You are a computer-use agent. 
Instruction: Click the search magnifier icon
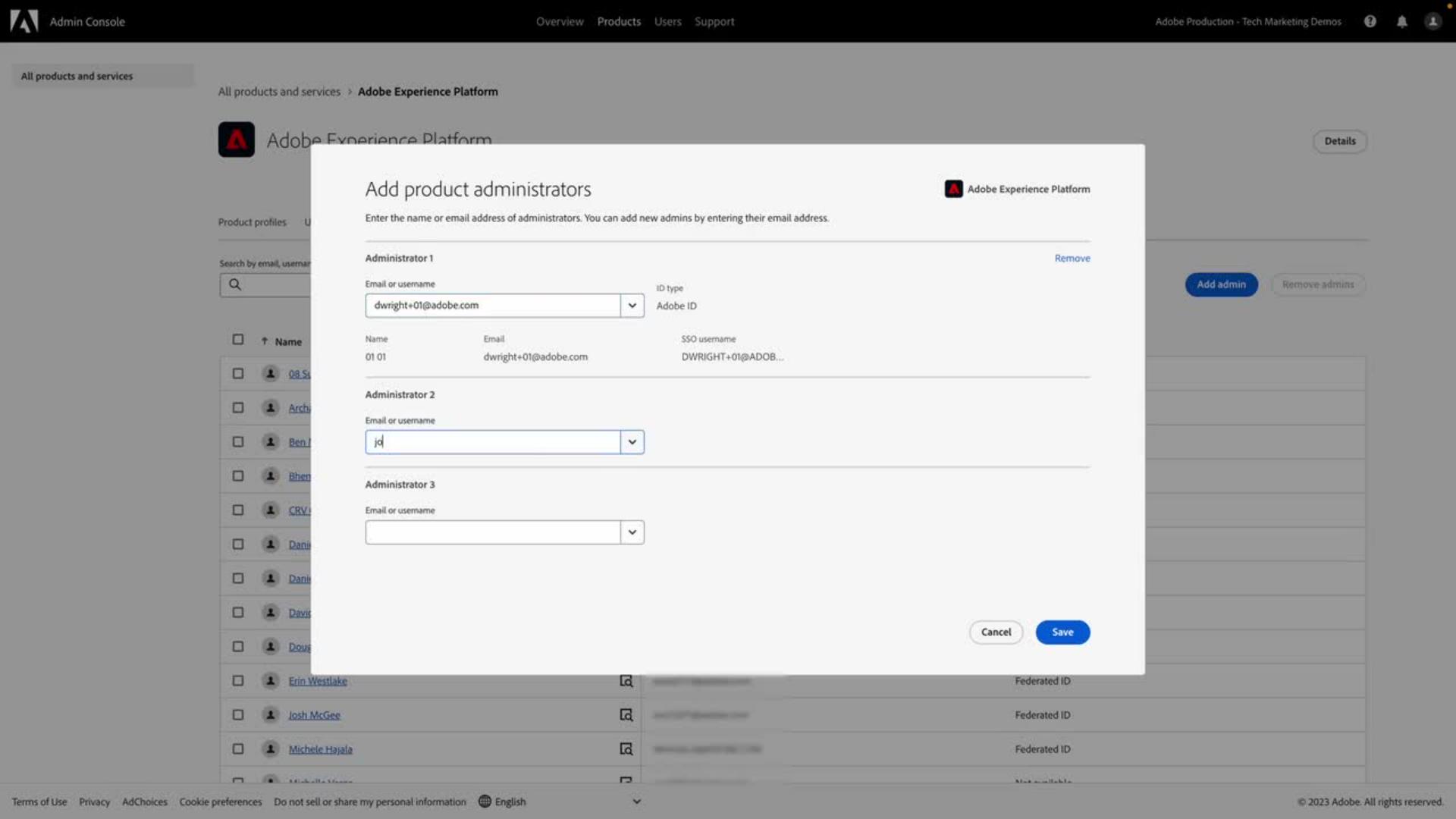pos(235,284)
